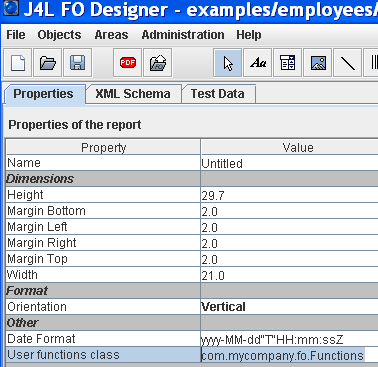Edit the Height value 29.7

coord(289,195)
